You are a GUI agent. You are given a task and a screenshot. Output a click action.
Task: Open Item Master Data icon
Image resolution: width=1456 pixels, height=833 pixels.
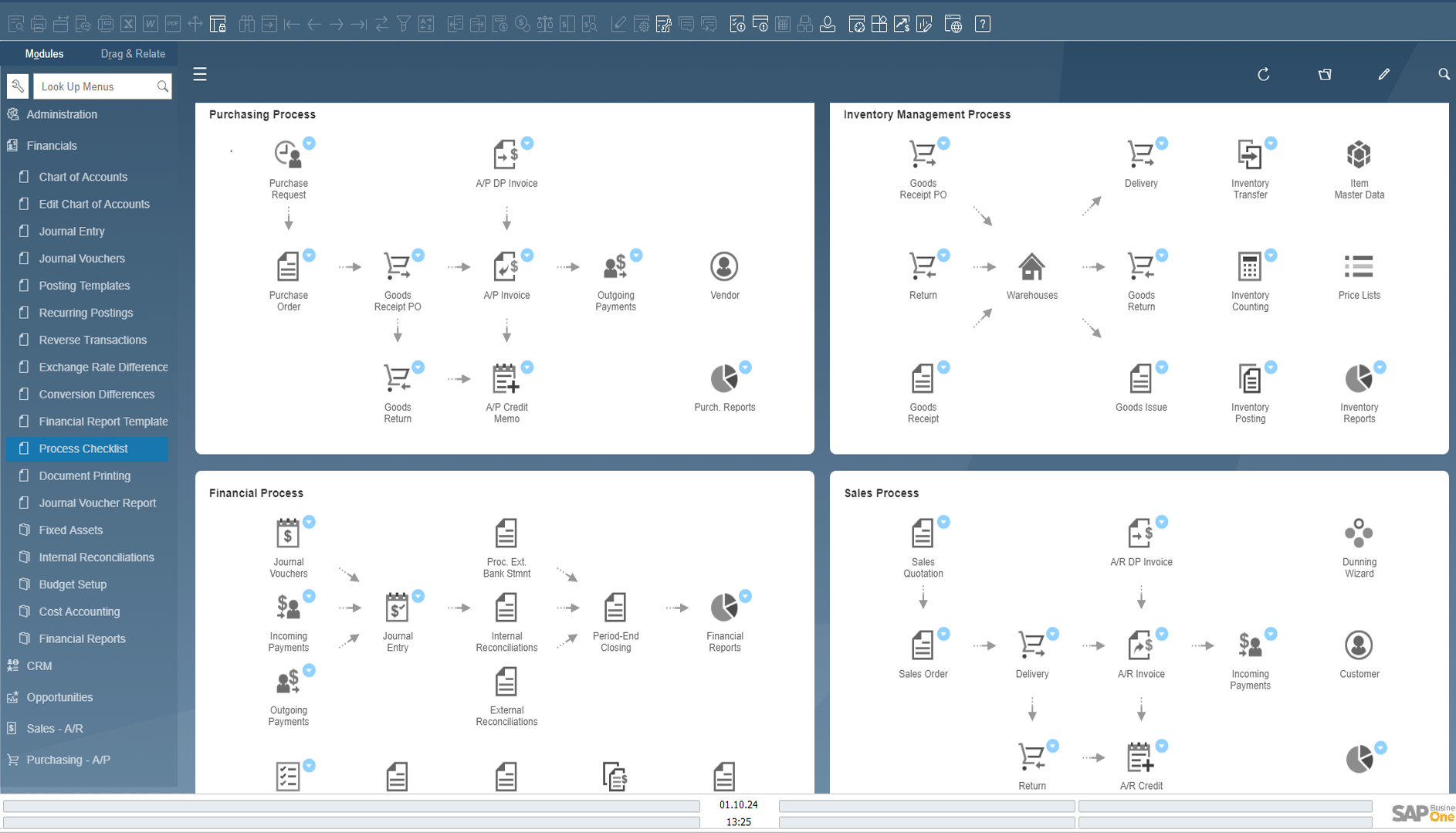(1359, 155)
